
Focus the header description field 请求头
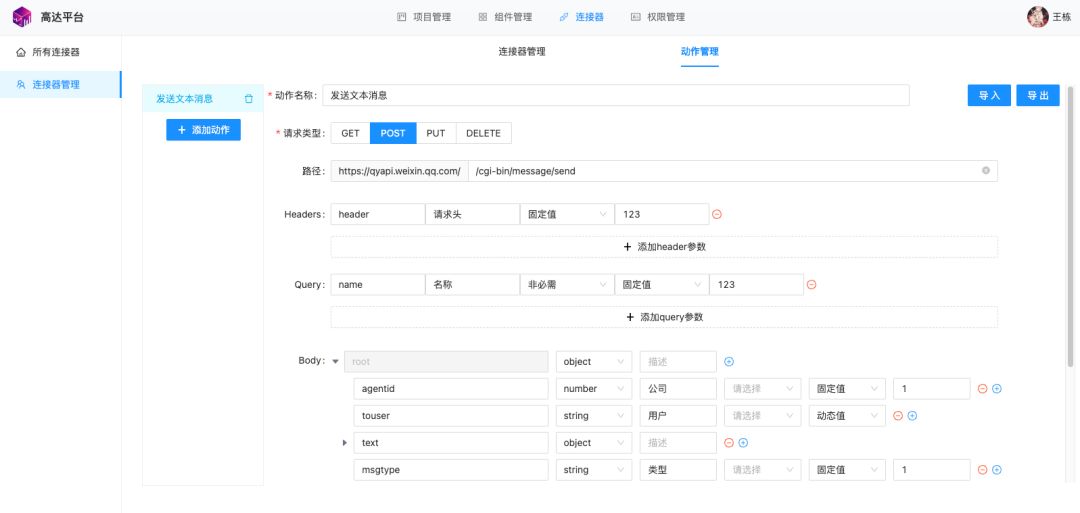click(x=472, y=214)
